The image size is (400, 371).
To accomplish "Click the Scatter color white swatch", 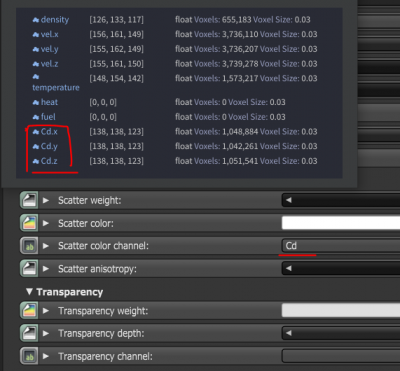I will coord(341,223).
